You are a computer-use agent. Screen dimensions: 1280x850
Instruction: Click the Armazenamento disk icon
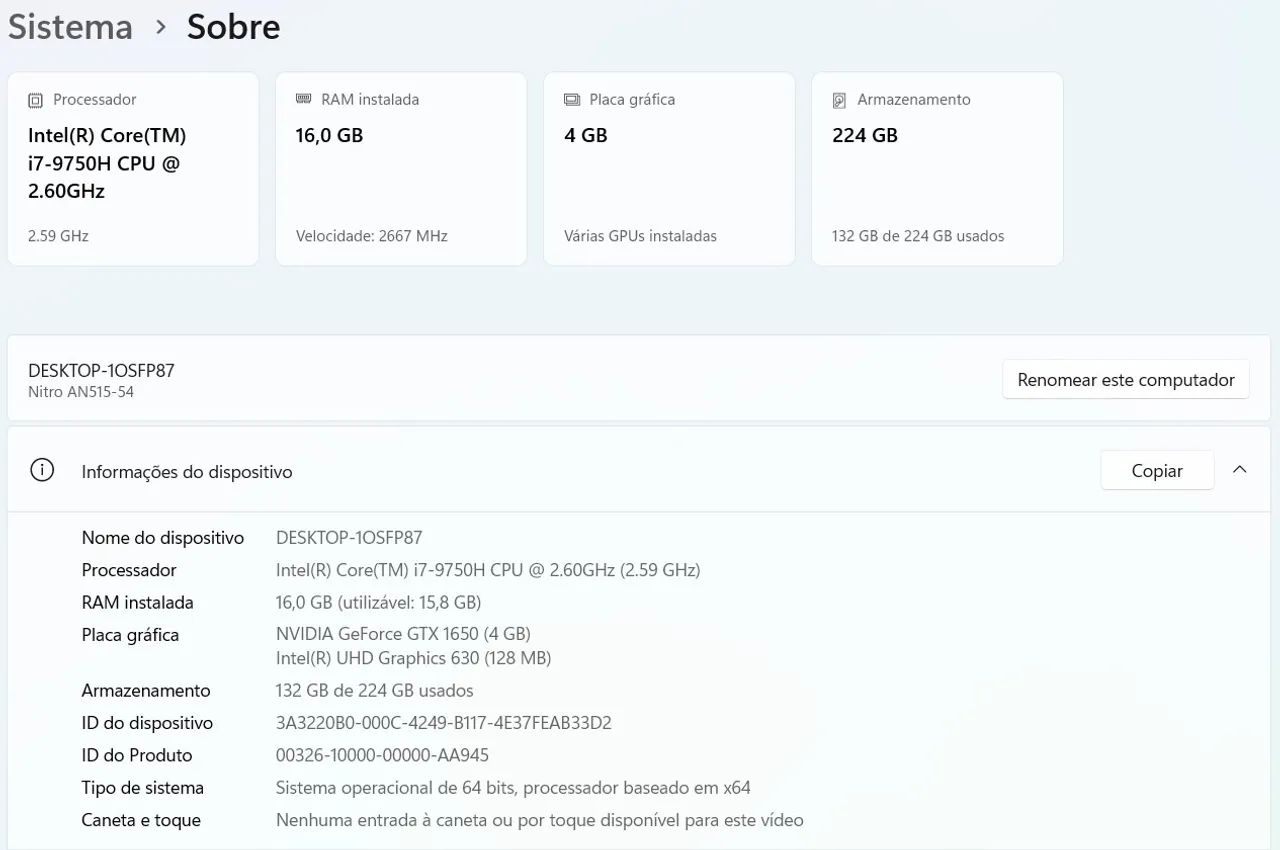(x=840, y=100)
